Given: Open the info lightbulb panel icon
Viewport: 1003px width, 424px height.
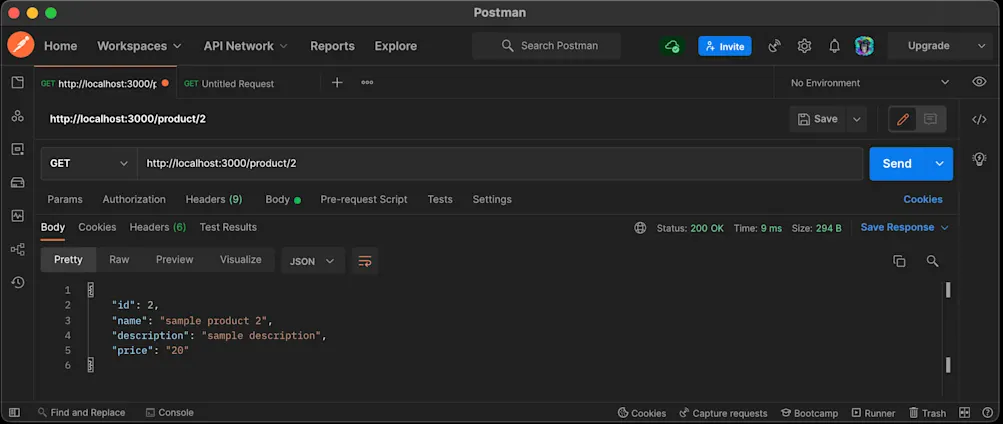Looking at the screenshot, I should [979, 159].
